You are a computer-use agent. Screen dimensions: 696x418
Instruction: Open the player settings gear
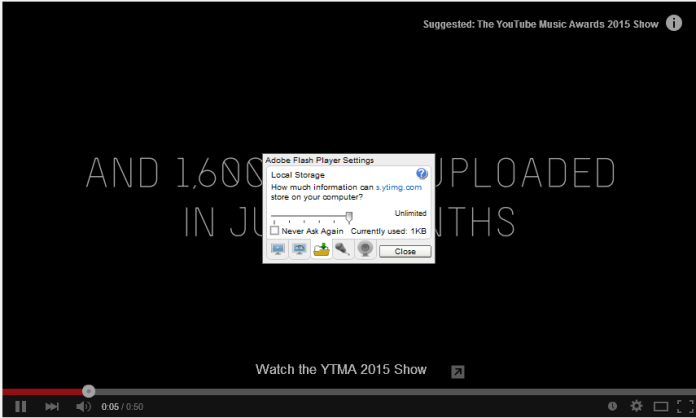[637, 406]
